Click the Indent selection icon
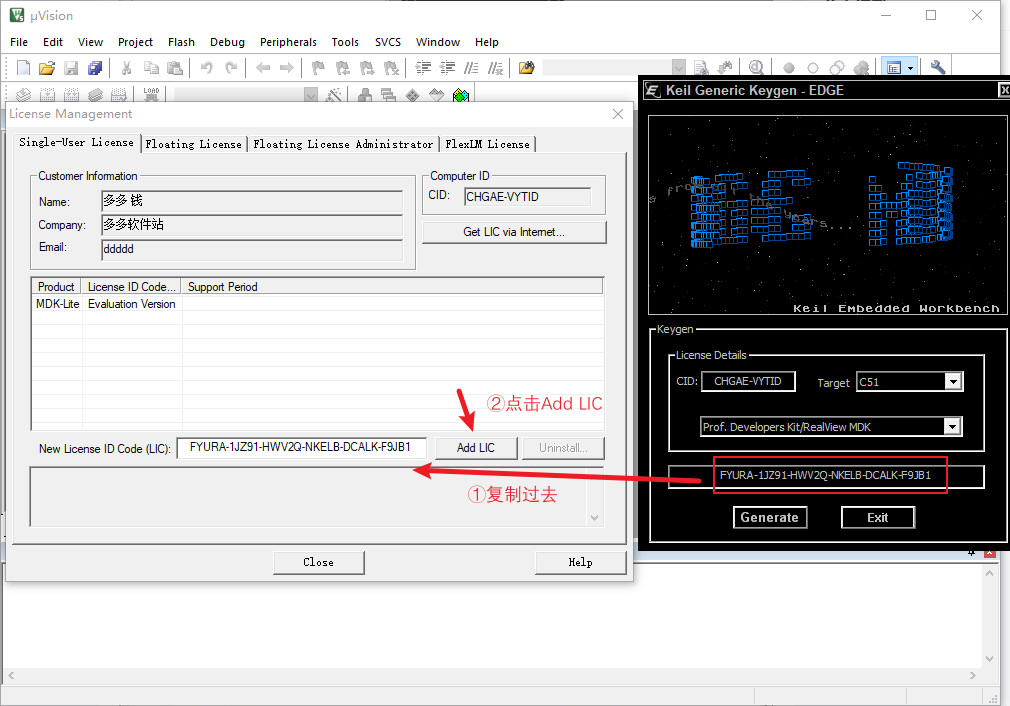 [x=423, y=68]
